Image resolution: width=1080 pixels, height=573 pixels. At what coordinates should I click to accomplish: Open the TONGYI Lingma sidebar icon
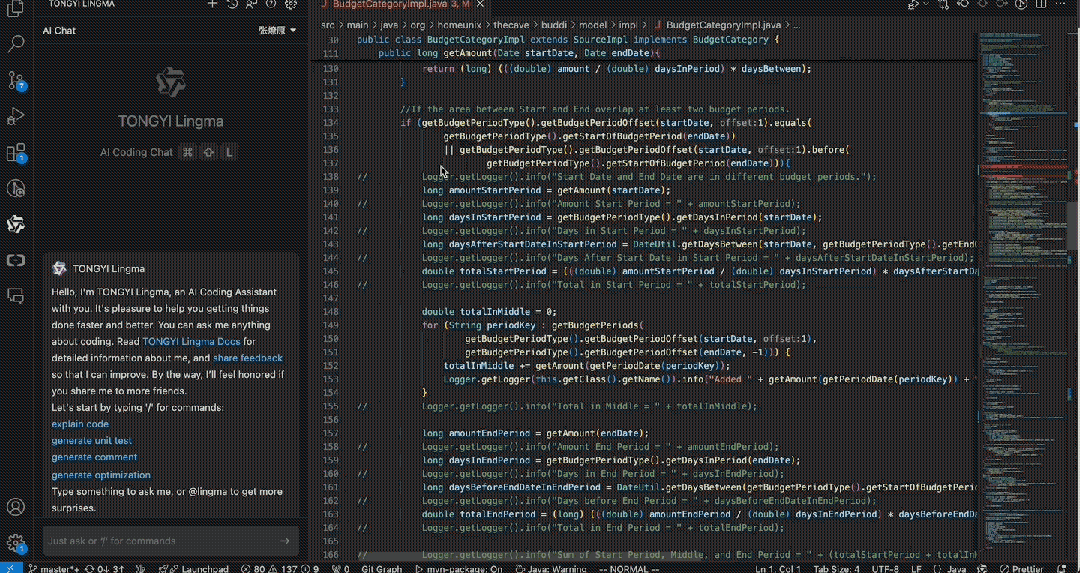tap(15, 224)
